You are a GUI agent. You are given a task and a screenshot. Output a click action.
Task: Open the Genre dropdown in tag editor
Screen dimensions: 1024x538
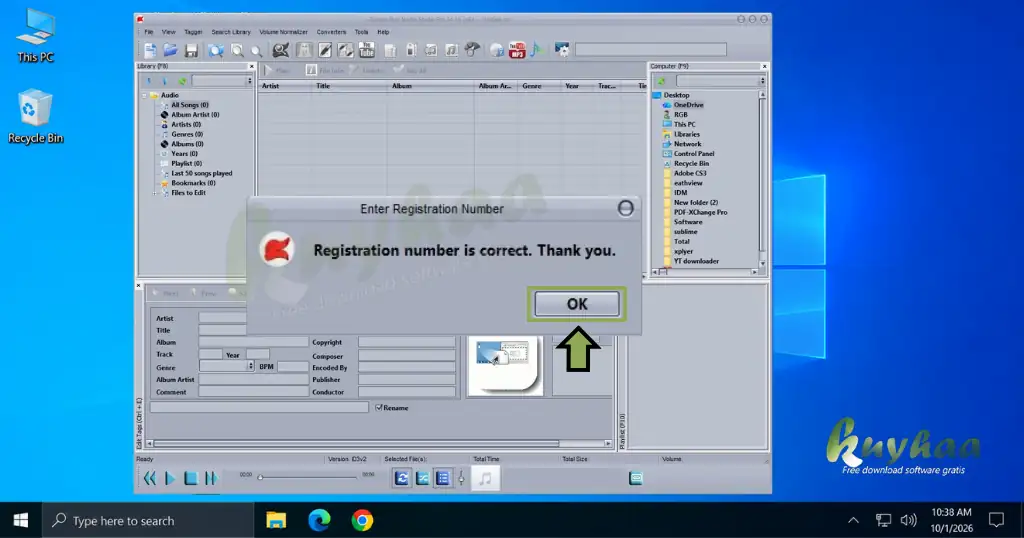(250, 366)
